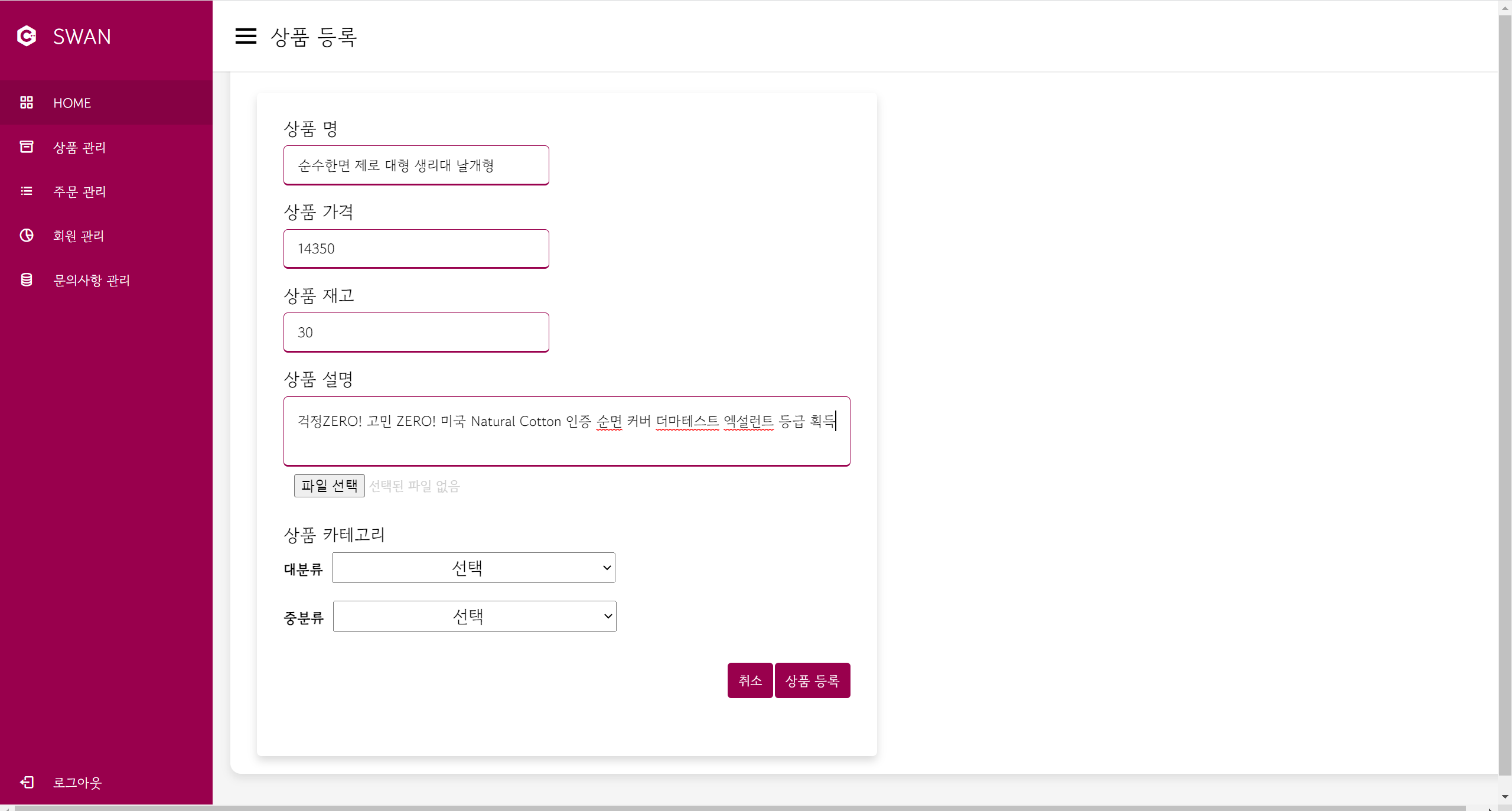
Task: Focus the 상품 명 input field
Action: (416, 165)
